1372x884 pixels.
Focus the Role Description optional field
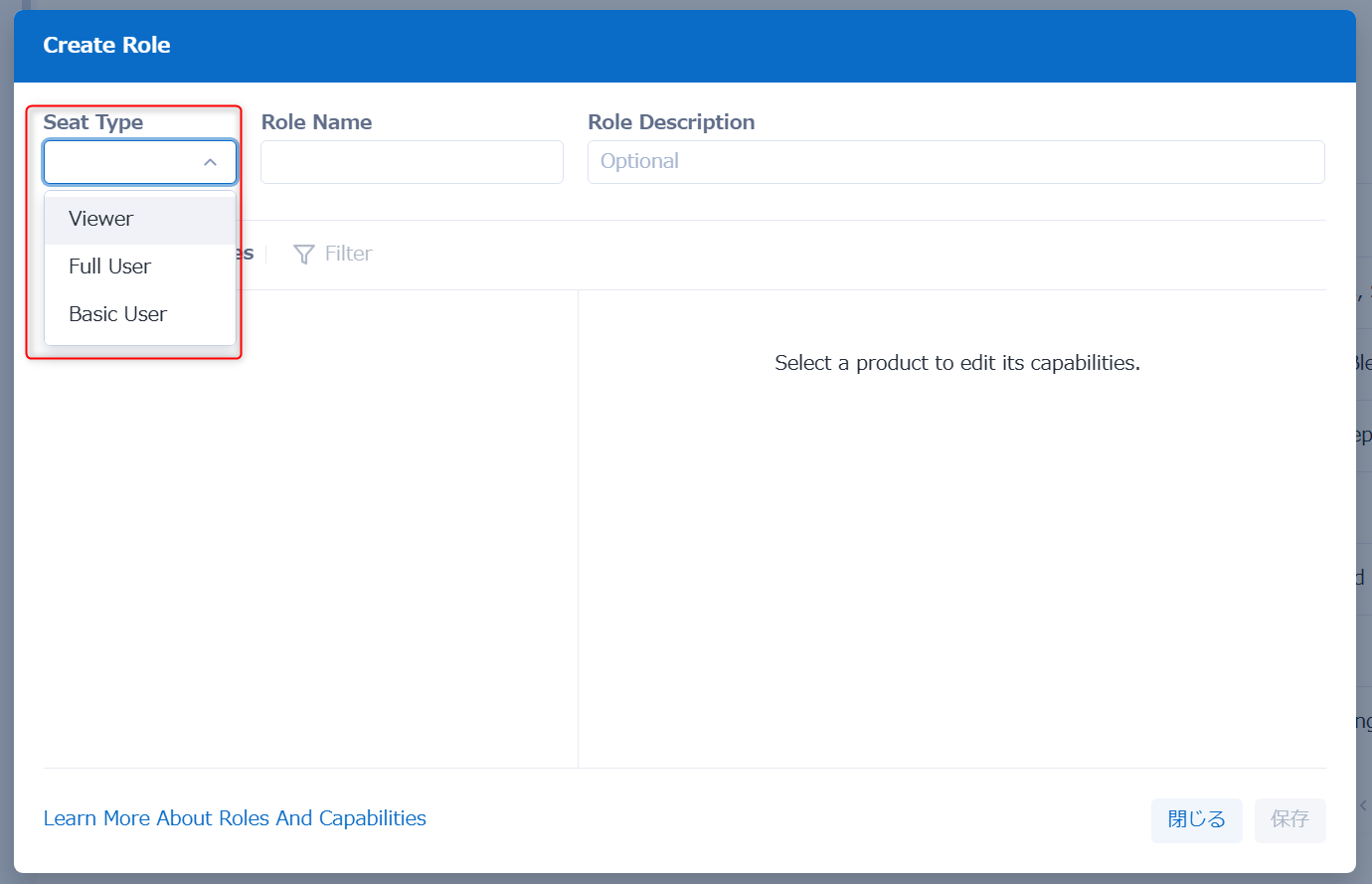click(x=955, y=162)
